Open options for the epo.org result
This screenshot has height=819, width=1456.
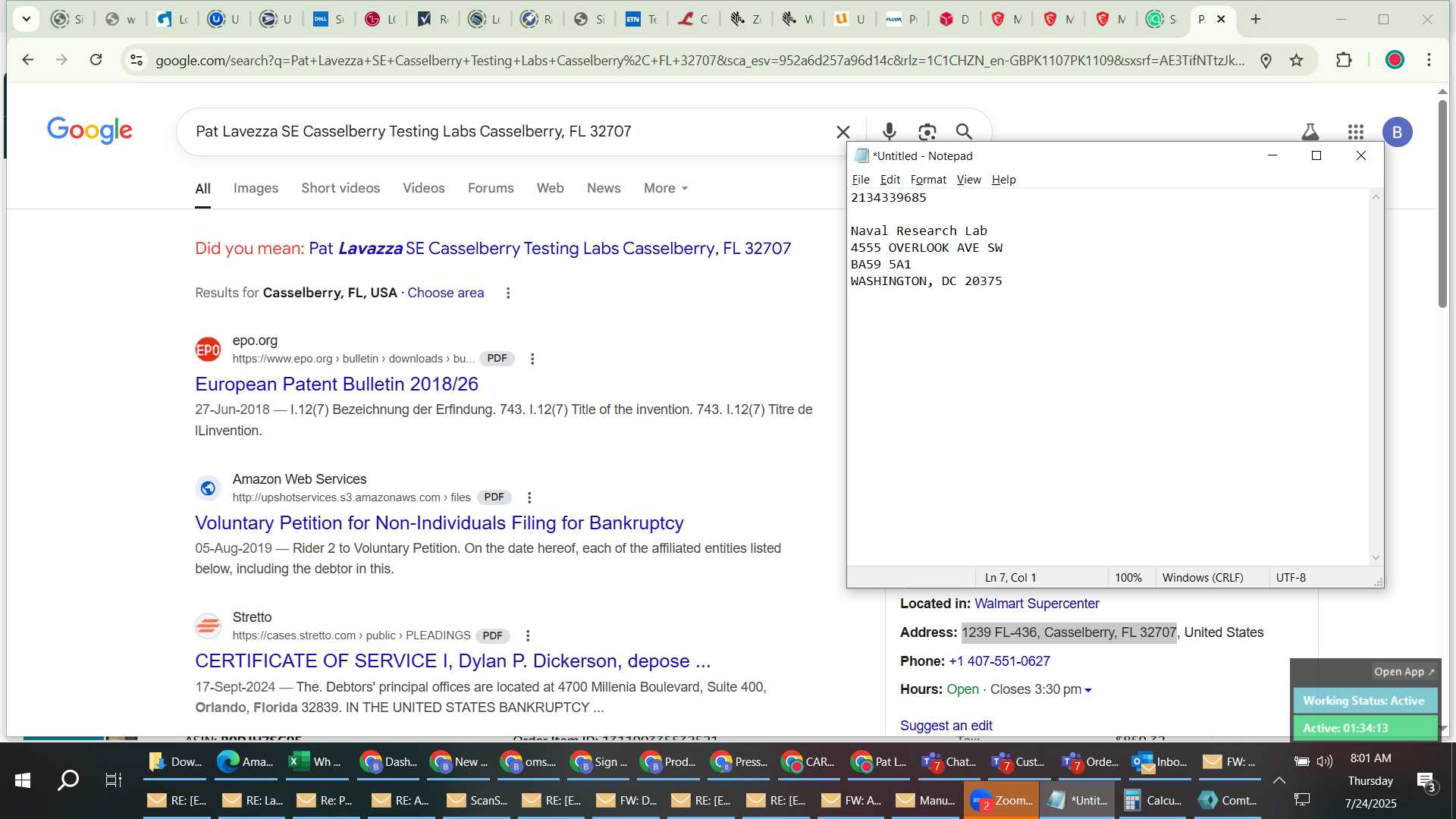[x=532, y=359]
